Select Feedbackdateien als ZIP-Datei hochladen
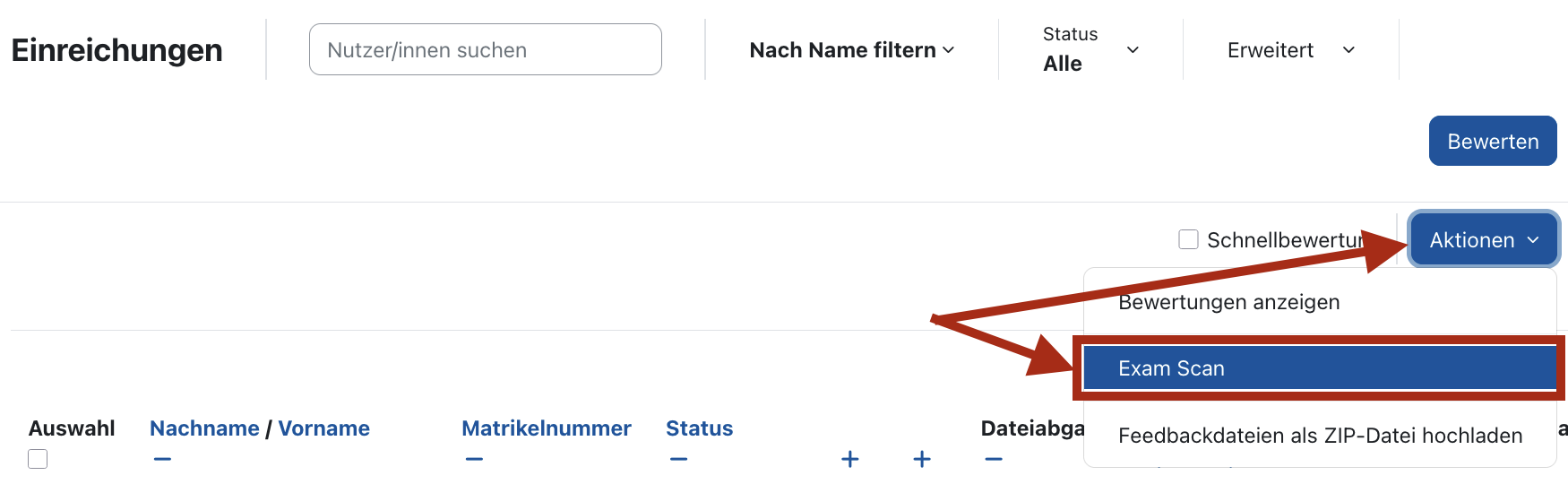 tap(1320, 436)
